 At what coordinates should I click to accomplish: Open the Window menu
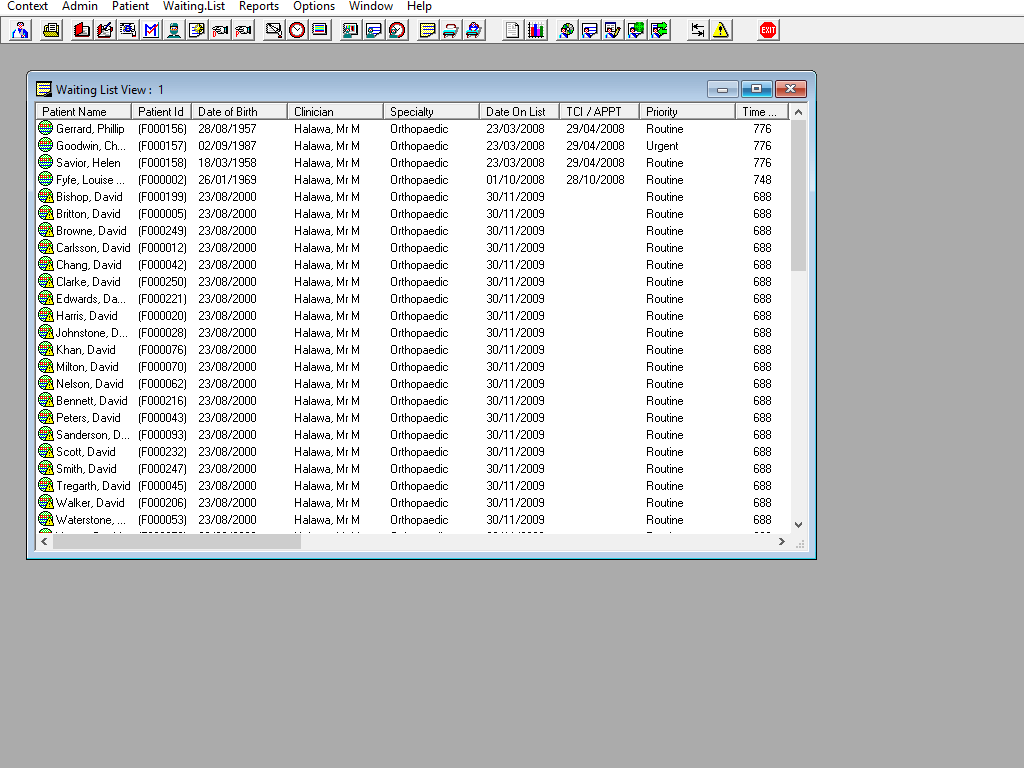[371, 6]
